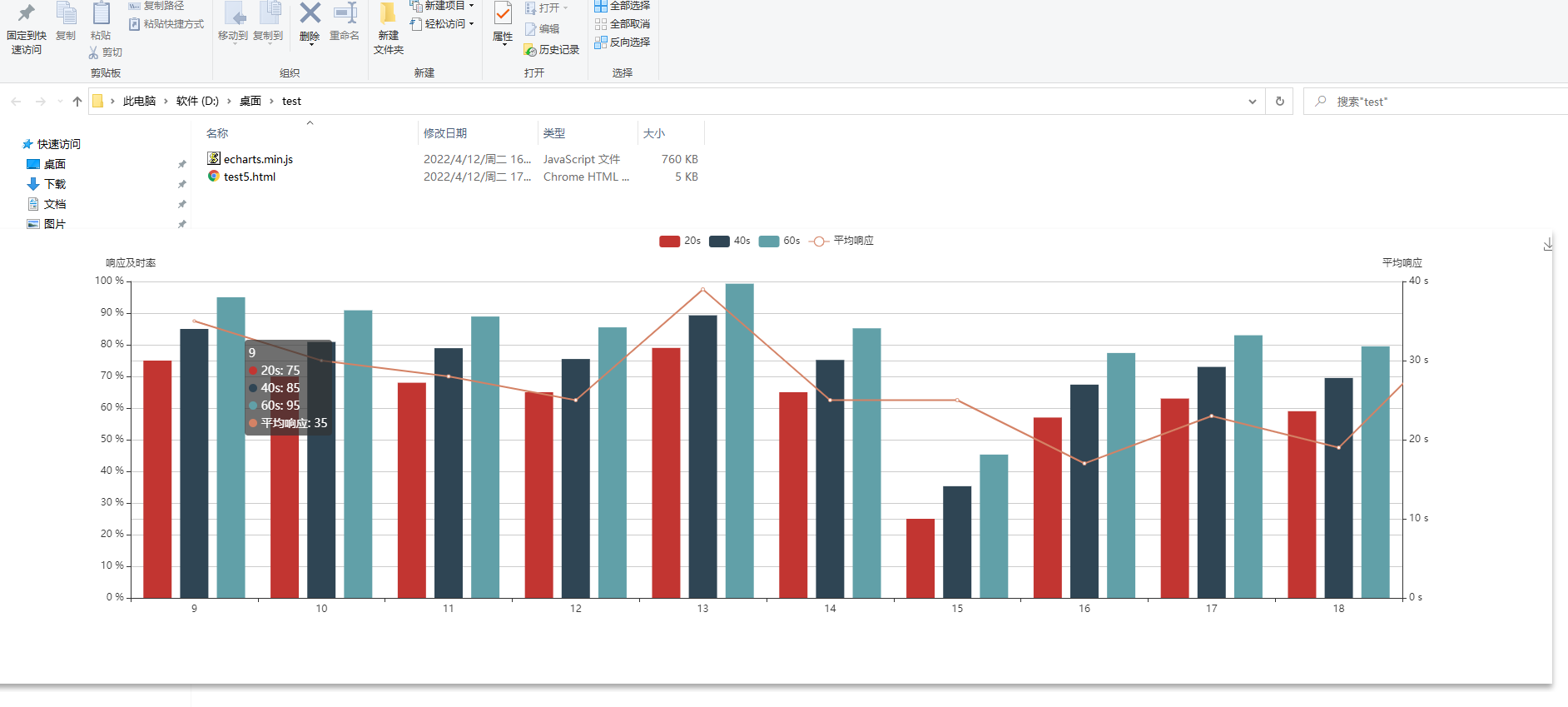Open 文档 in Quick access
1568x707 pixels.
point(55,204)
